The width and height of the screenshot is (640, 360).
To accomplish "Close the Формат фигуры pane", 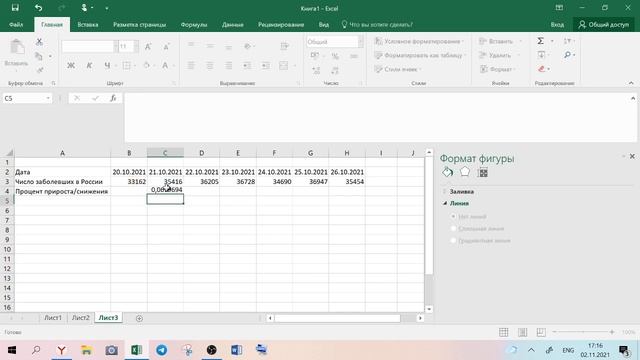I will 632,156.
